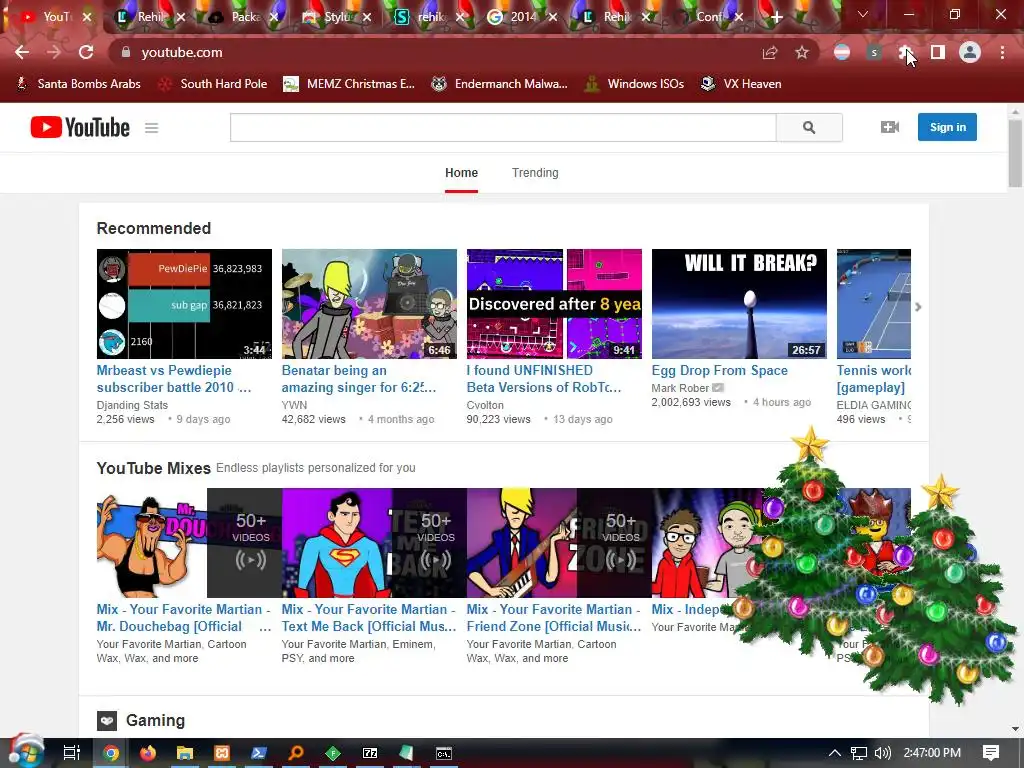Toggle the Chrome side panel
This screenshot has height=768, width=1024.
pyautogui.click(x=938, y=52)
